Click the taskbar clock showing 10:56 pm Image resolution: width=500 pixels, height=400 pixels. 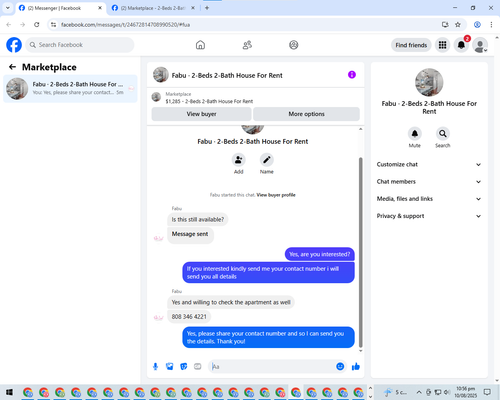click(x=466, y=392)
